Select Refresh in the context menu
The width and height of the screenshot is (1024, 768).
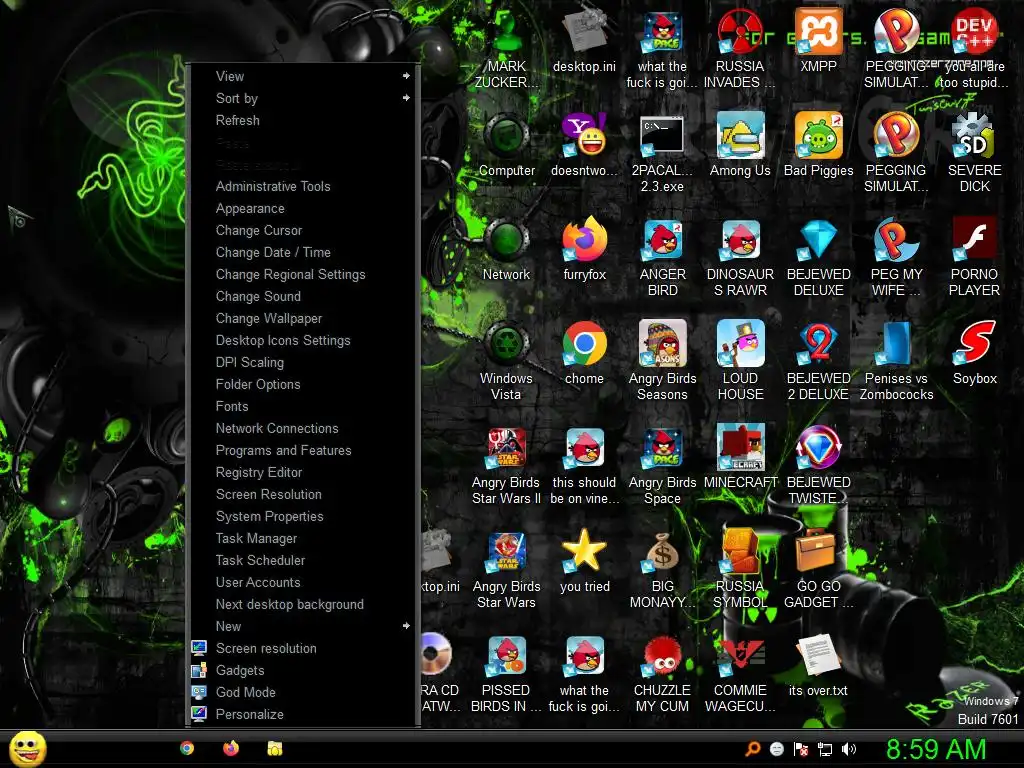303,120
